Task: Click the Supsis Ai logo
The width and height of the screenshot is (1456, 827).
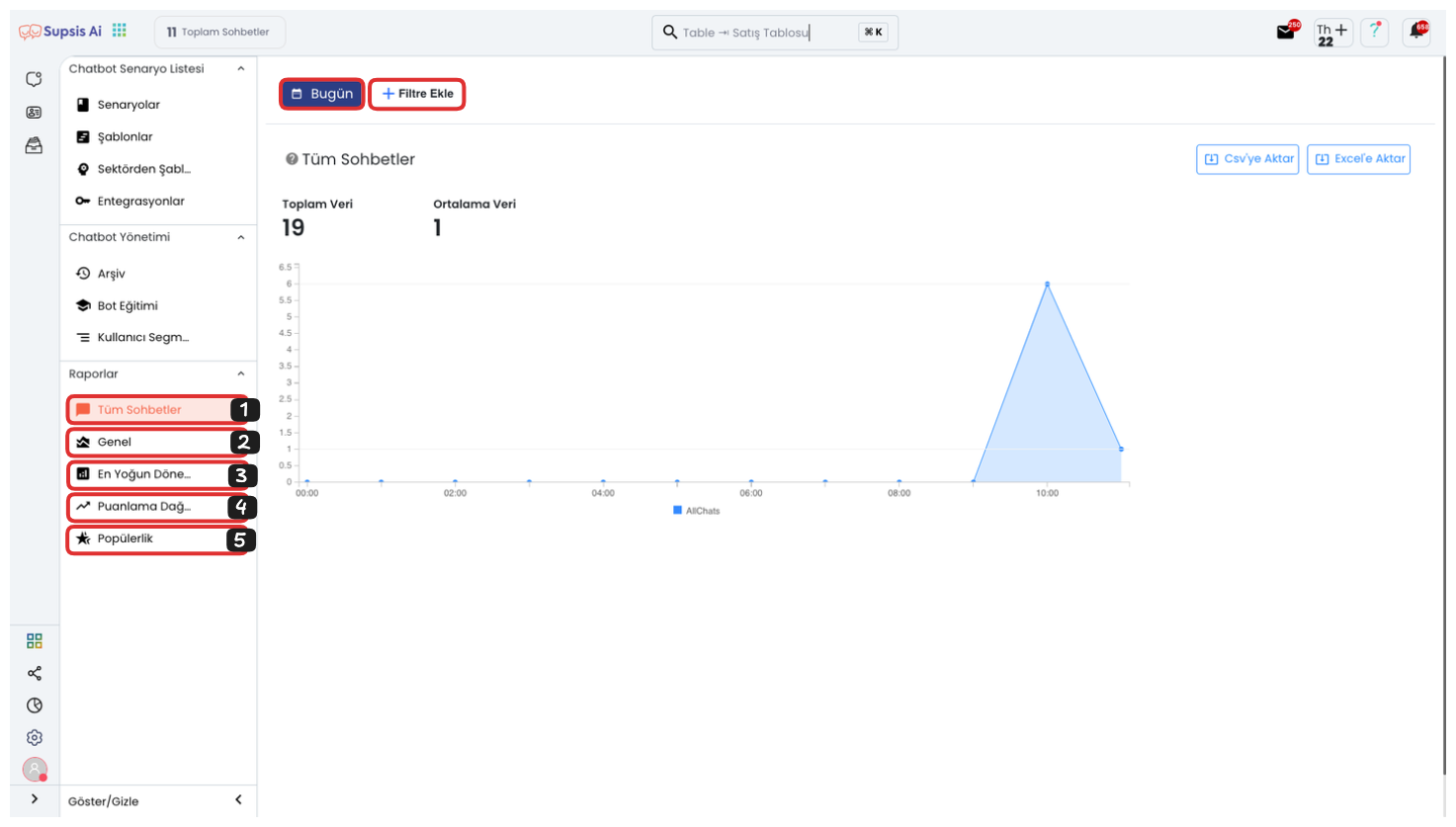Action: pyautogui.click(x=61, y=32)
